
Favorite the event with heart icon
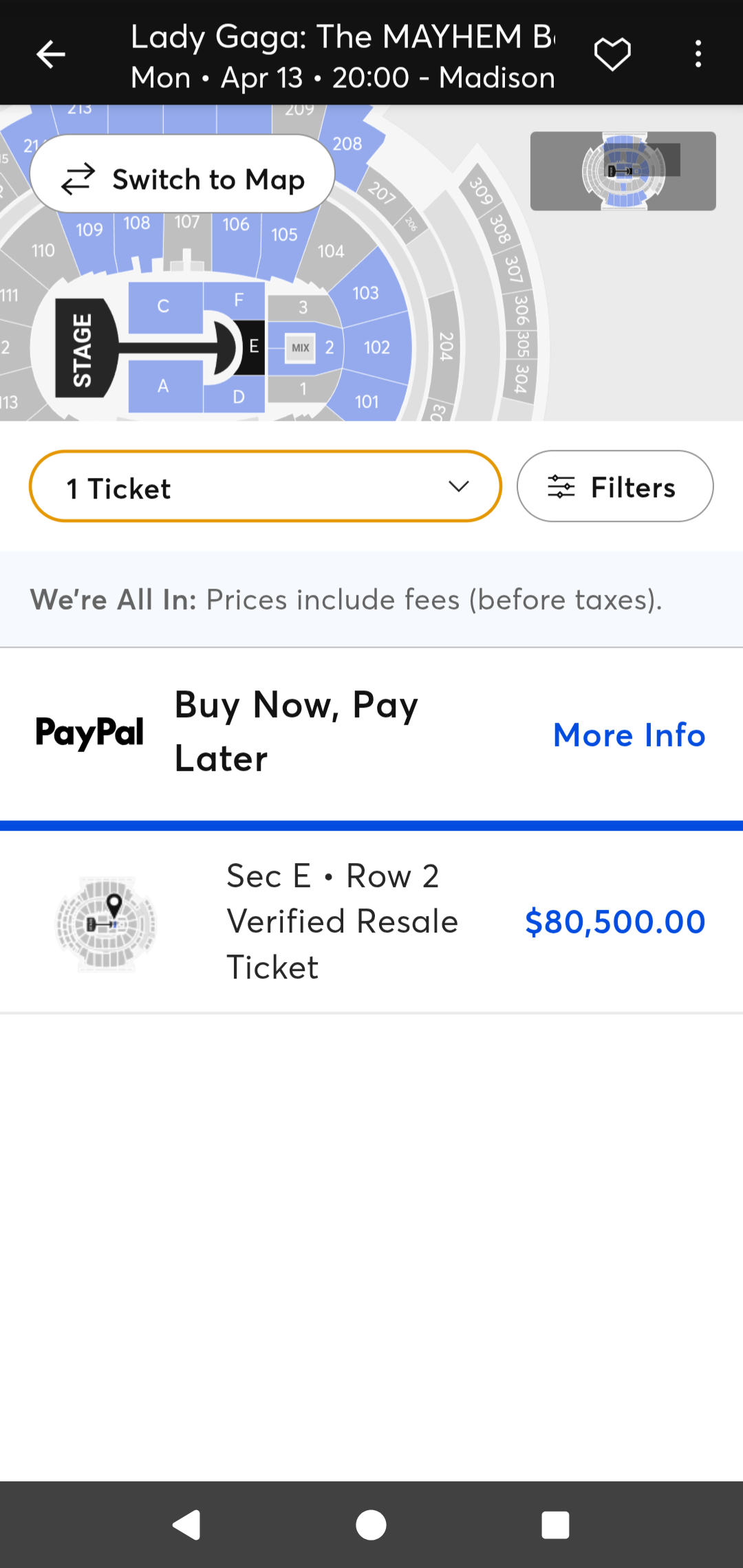coord(612,54)
